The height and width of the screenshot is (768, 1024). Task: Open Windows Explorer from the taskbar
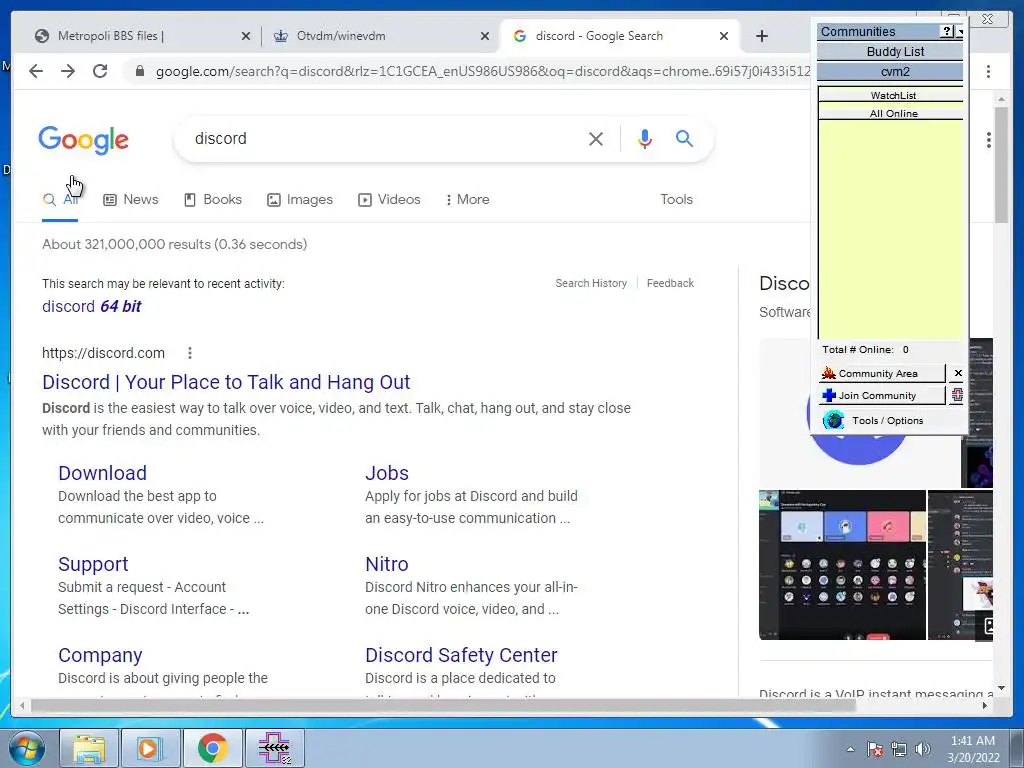click(89, 748)
